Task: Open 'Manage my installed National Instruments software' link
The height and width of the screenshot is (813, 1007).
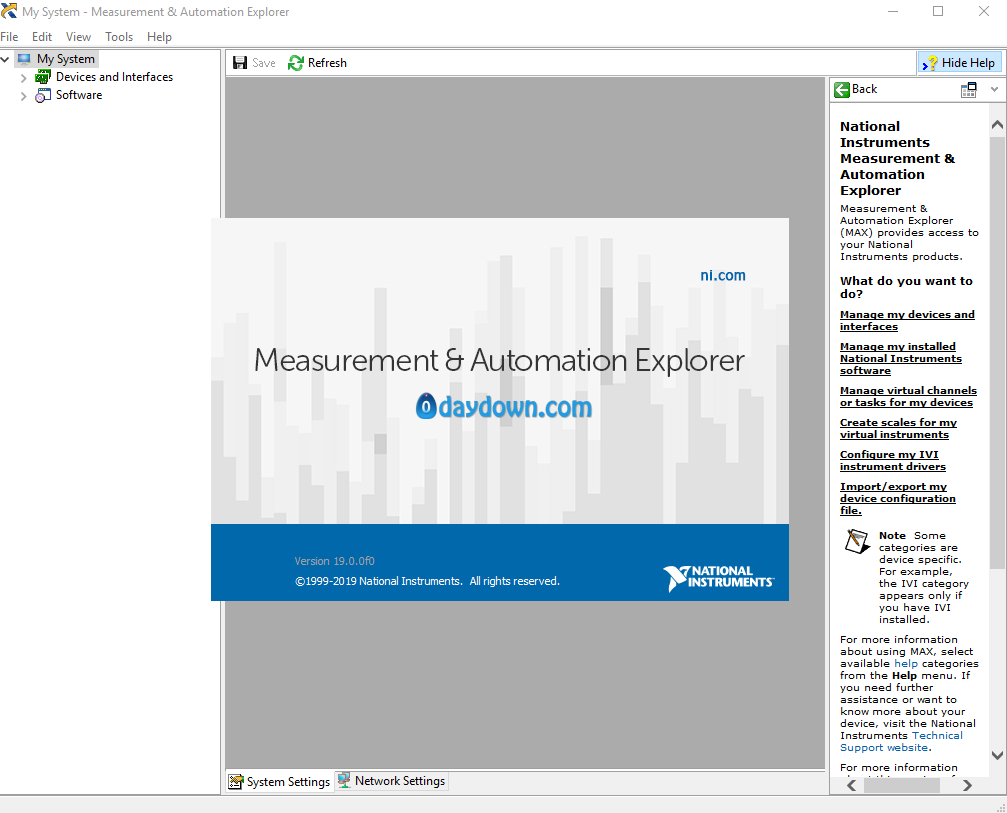Action: 900,358
